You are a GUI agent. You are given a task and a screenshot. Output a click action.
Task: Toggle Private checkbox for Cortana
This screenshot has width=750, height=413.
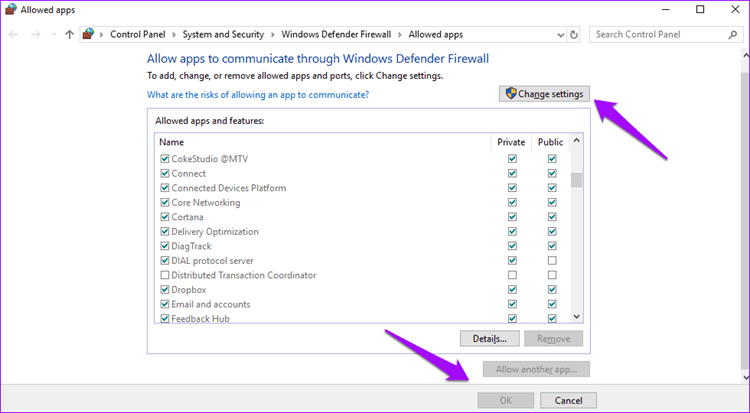coord(512,217)
